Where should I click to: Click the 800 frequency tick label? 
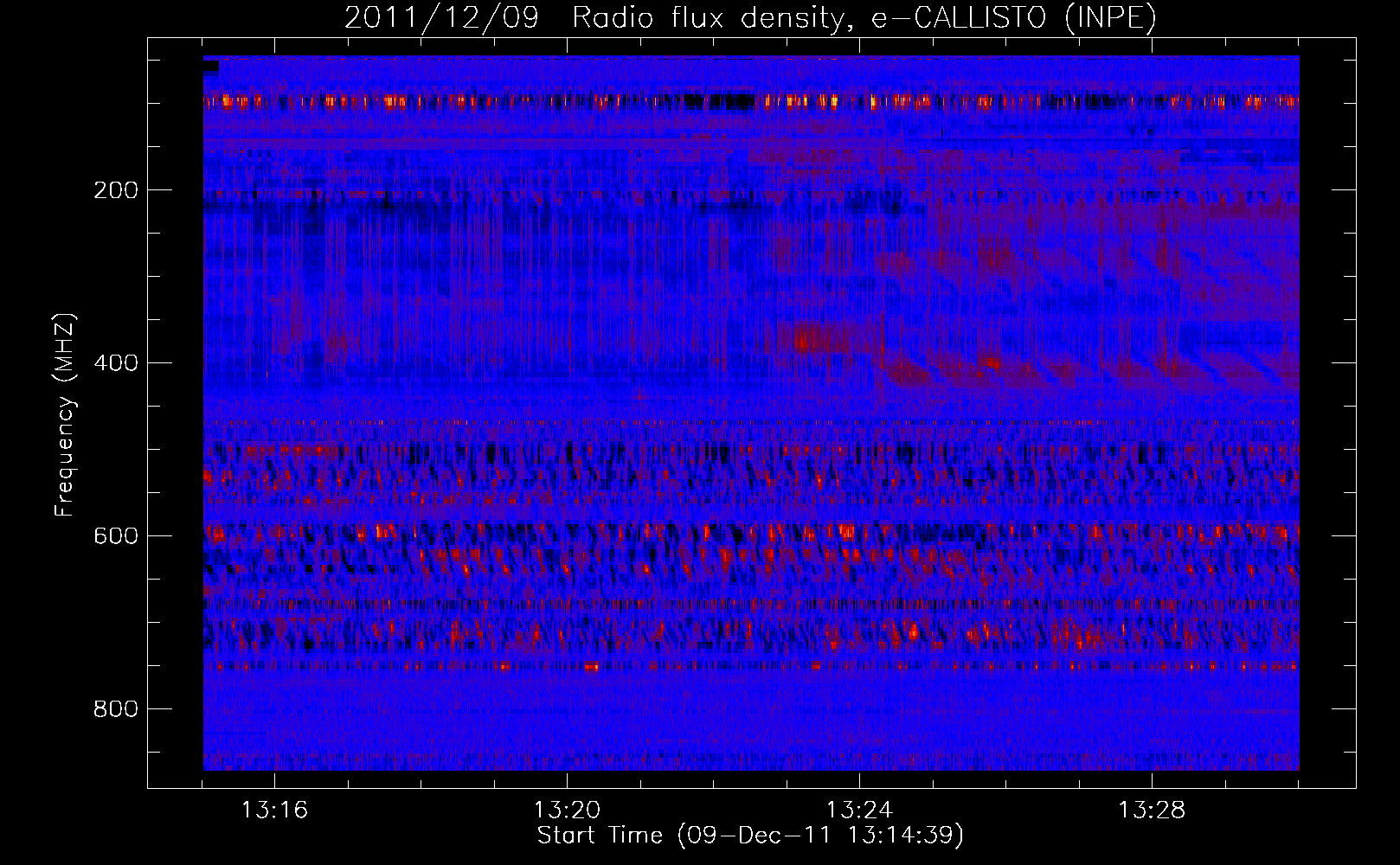coord(116,709)
